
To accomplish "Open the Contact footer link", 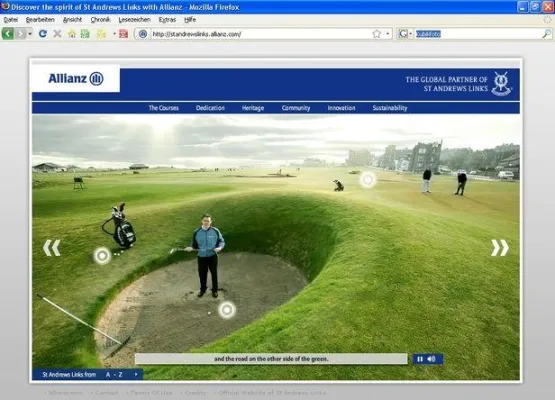I will (x=107, y=393).
